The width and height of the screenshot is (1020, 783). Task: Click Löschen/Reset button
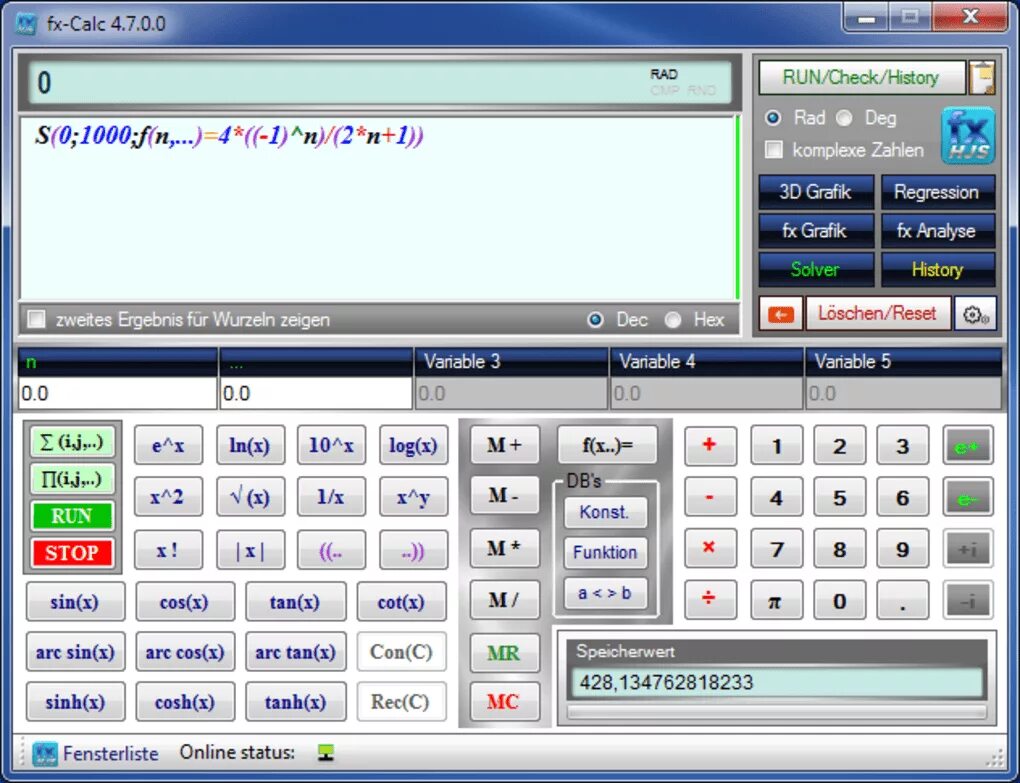pos(878,314)
